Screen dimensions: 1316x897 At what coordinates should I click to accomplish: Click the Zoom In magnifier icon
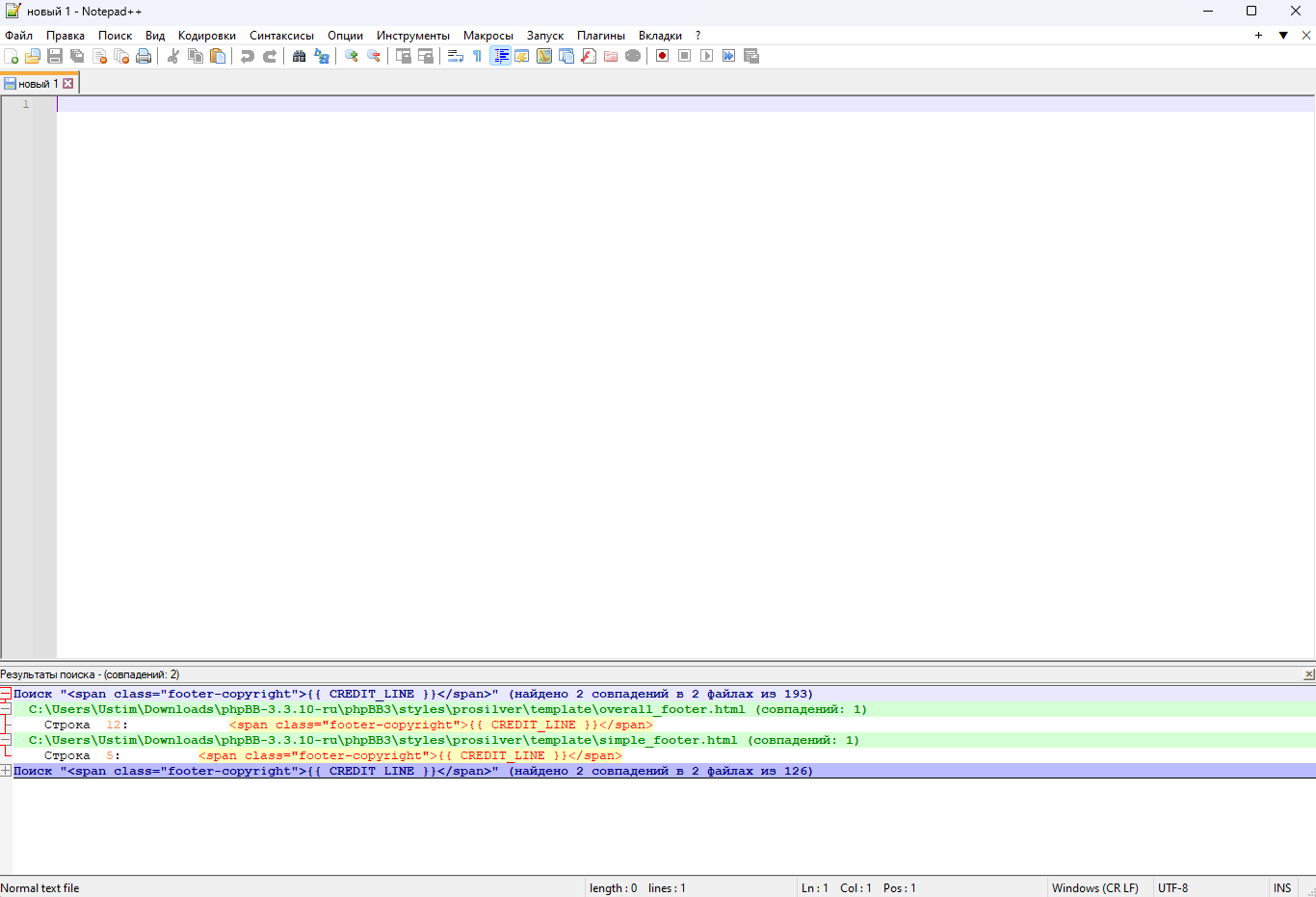(x=352, y=56)
